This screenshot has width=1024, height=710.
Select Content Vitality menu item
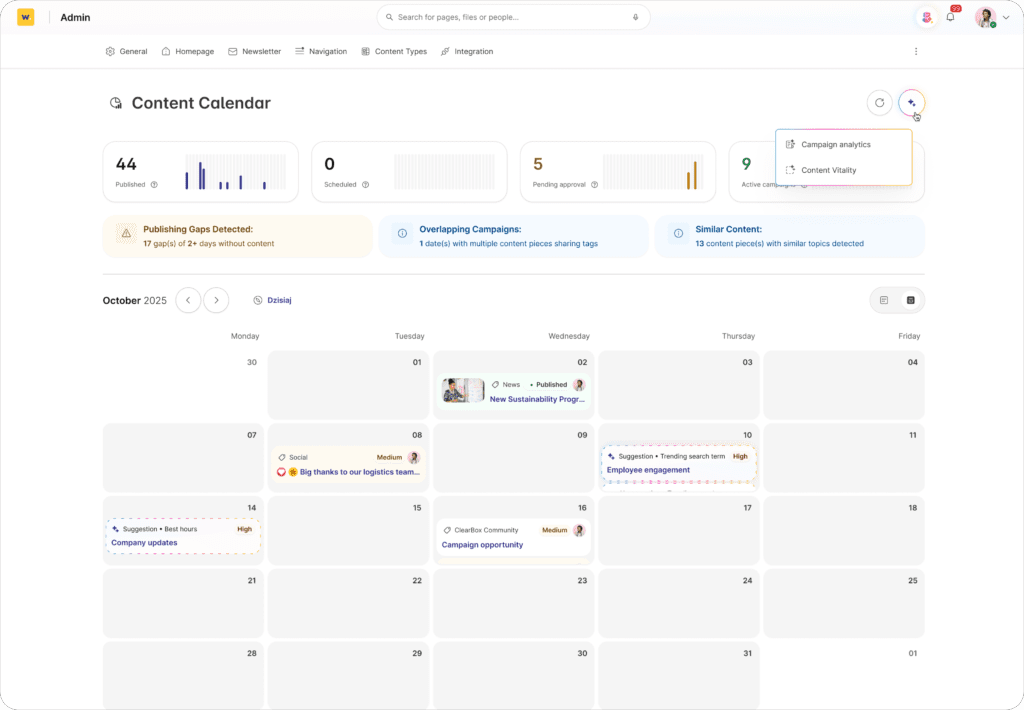(x=828, y=170)
